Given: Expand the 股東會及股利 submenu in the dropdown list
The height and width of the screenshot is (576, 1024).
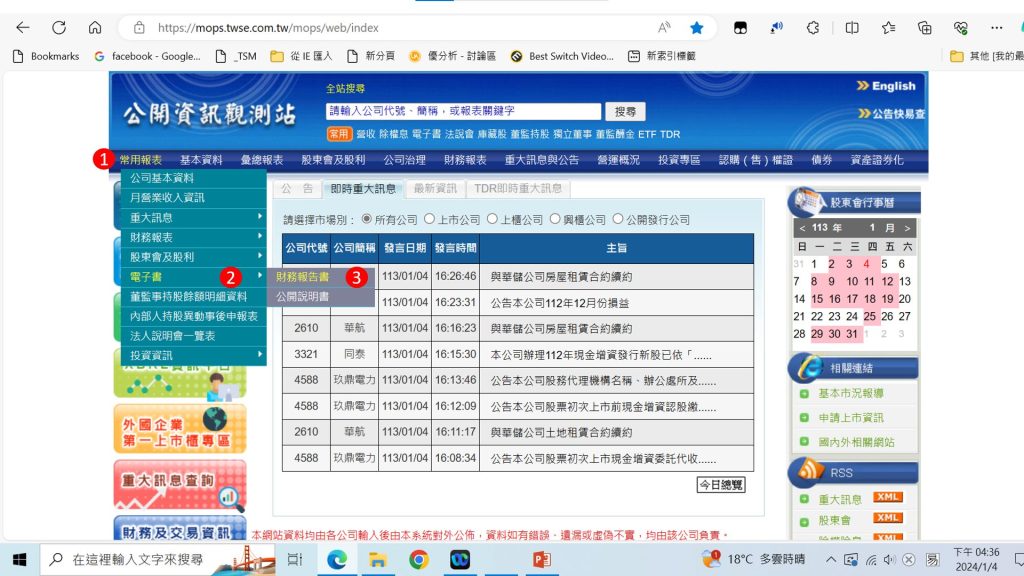Looking at the screenshot, I should [x=194, y=257].
